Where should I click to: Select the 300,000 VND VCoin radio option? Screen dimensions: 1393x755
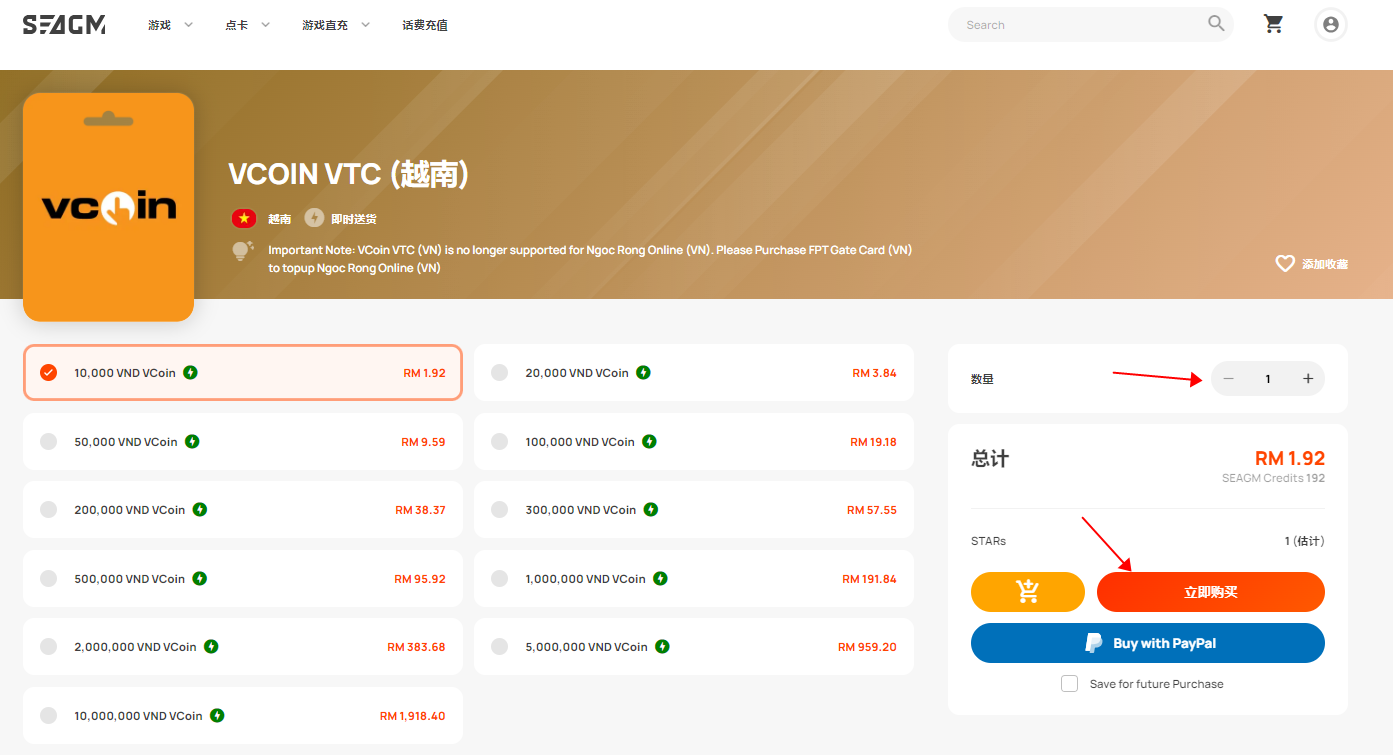[x=500, y=509]
